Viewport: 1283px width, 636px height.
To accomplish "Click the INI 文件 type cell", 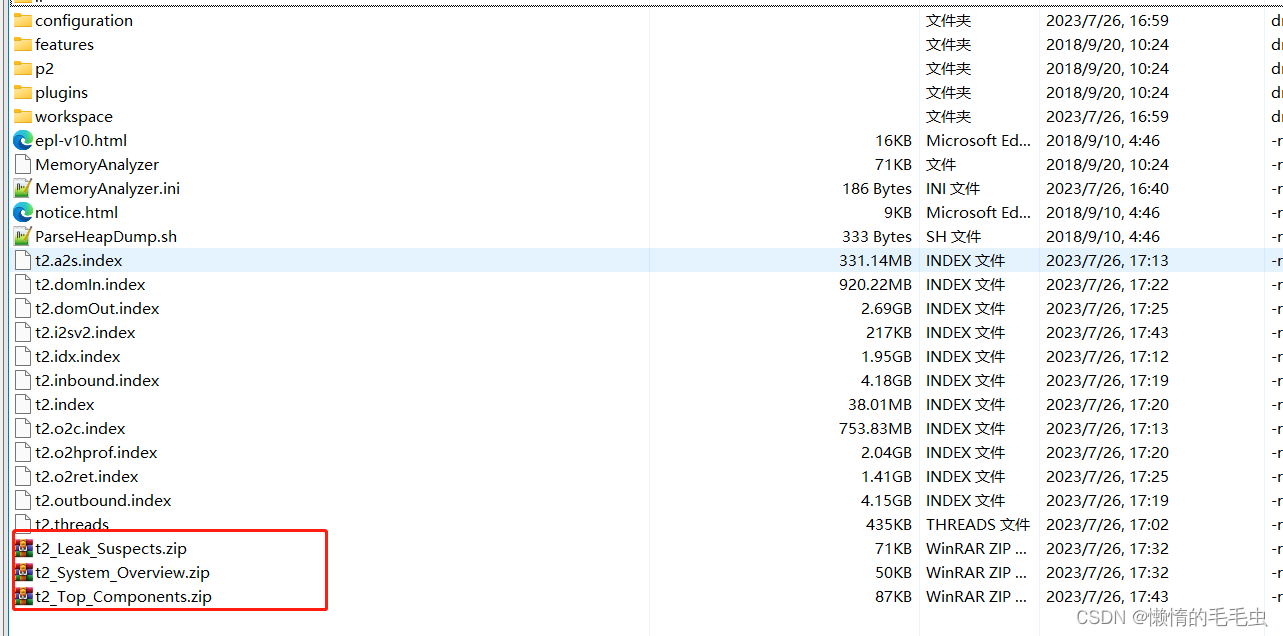I will click(x=953, y=188).
